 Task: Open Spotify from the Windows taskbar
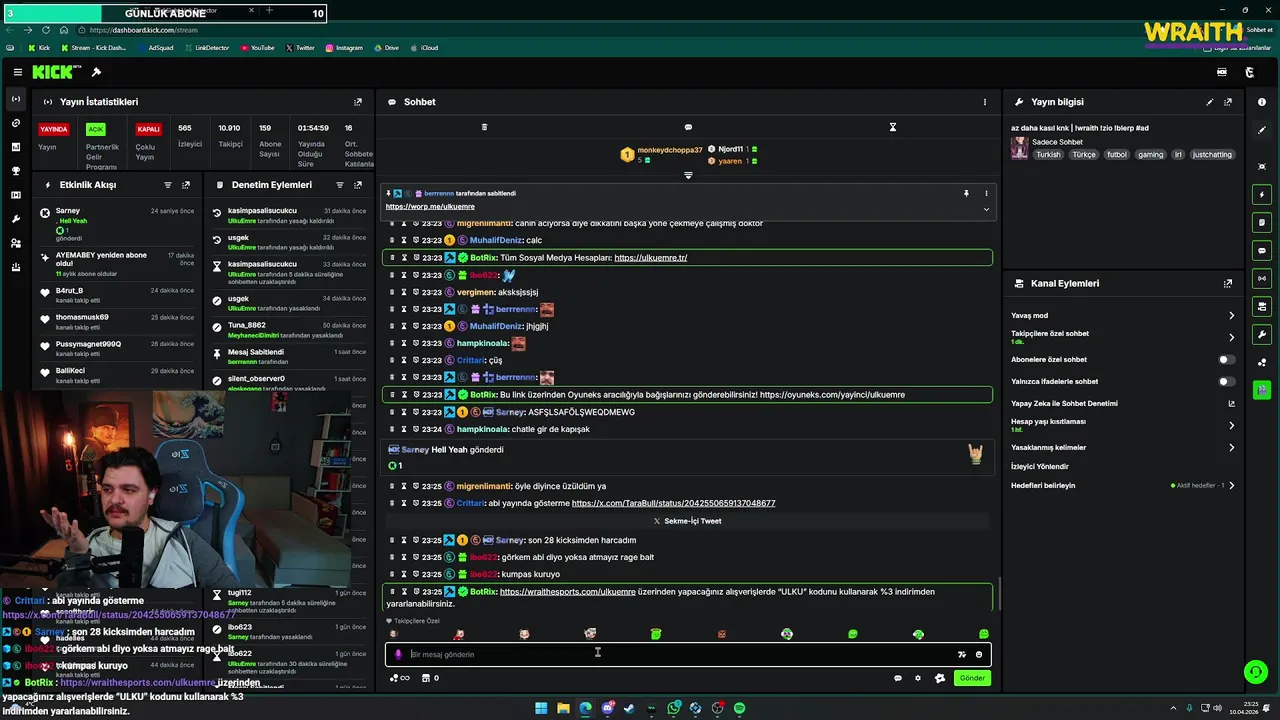[739, 708]
